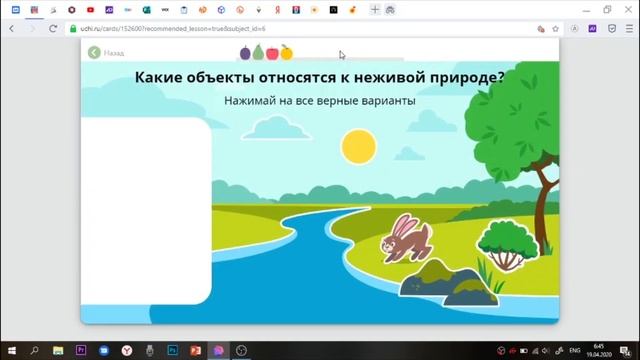Reload the page

click(x=53, y=29)
